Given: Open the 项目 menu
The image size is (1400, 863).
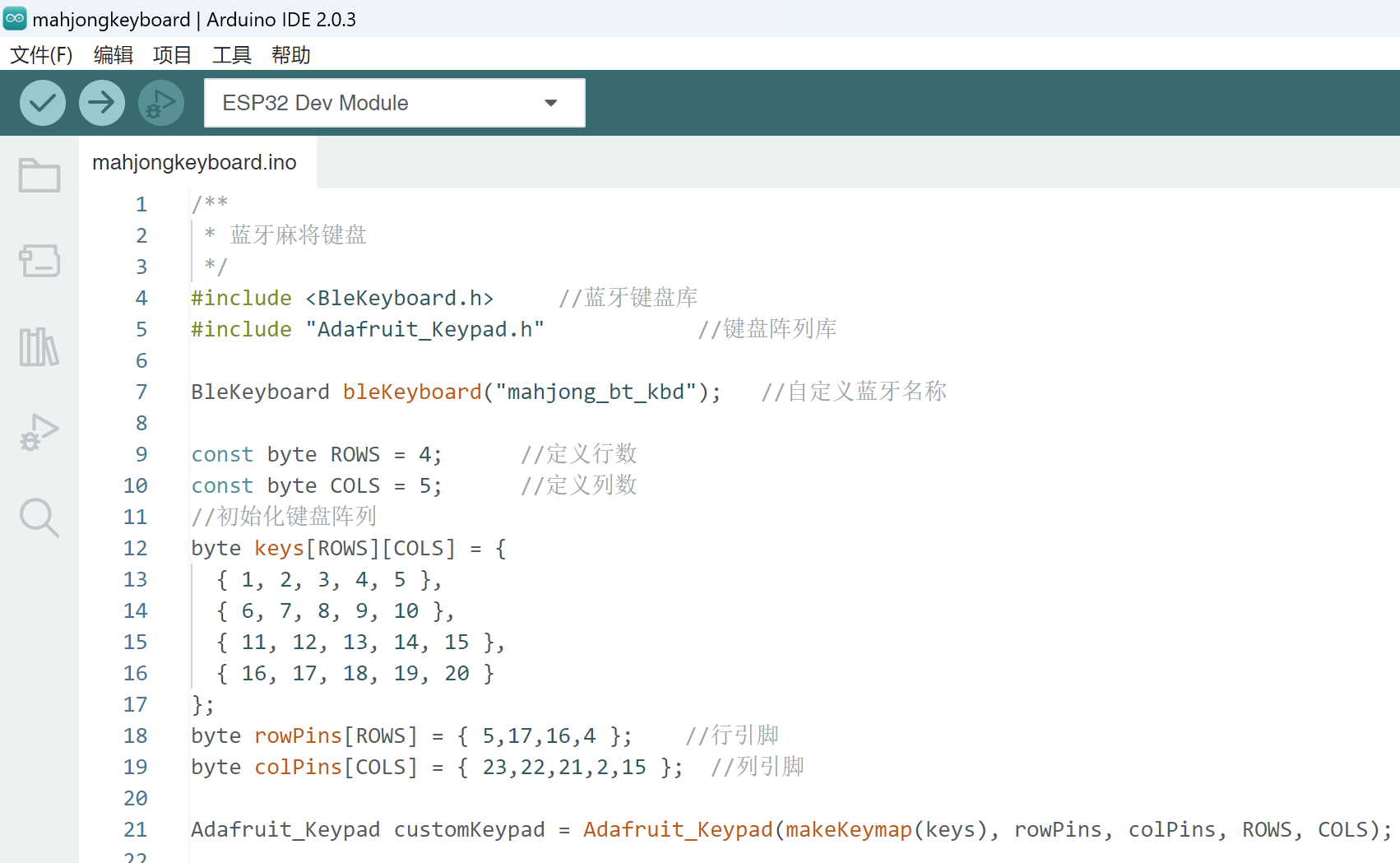Looking at the screenshot, I should [x=173, y=55].
